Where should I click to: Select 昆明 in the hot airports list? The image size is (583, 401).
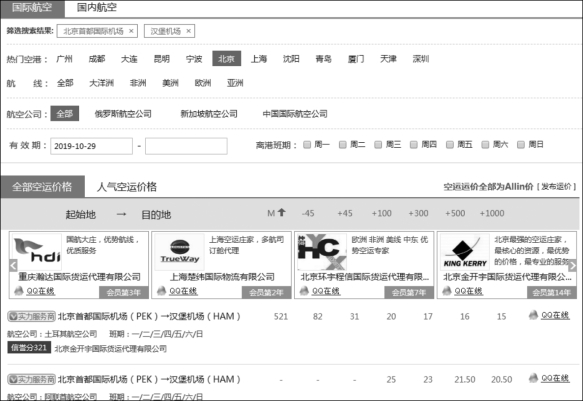[162, 59]
